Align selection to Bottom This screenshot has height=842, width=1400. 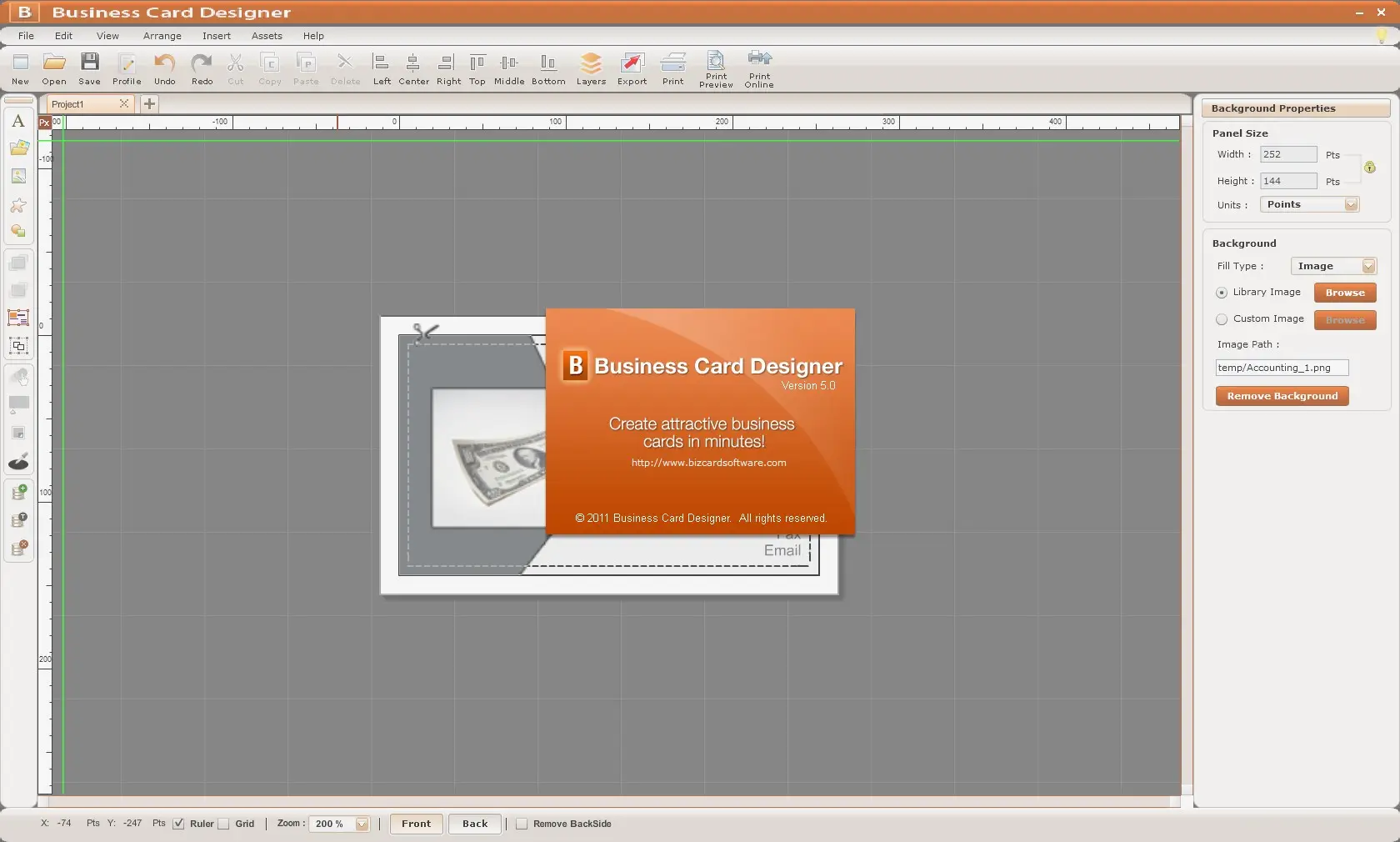click(x=548, y=68)
